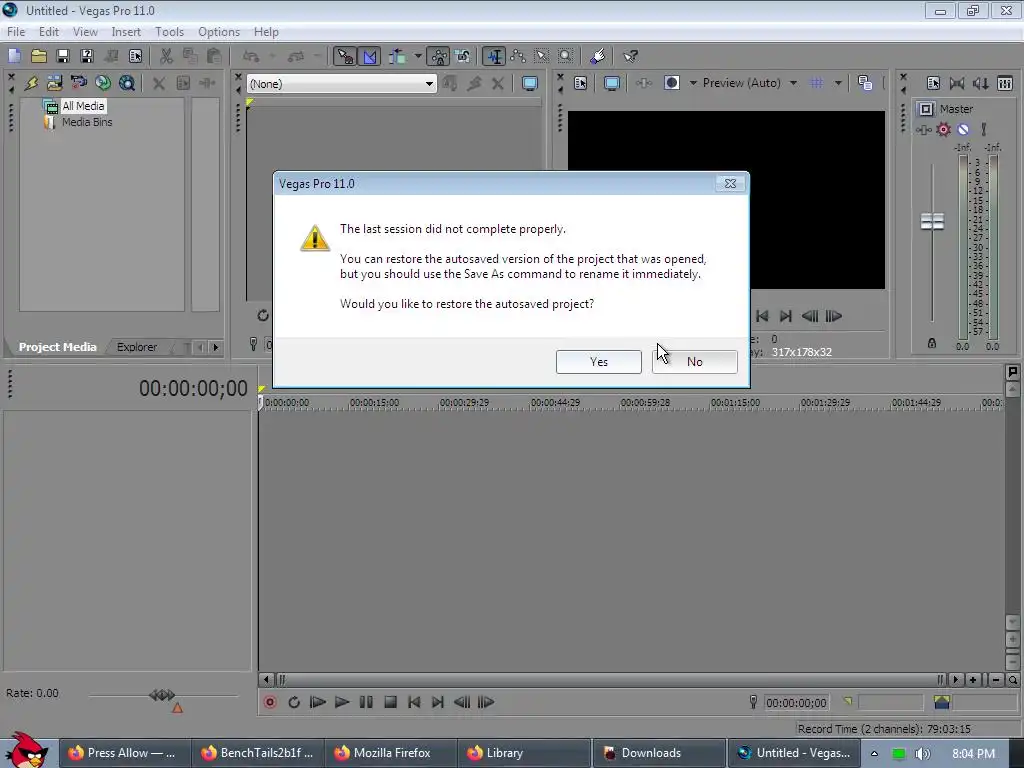The image size is (1024, 768).
Task: Click No to skip restoring project
Action: pos(695,362)
